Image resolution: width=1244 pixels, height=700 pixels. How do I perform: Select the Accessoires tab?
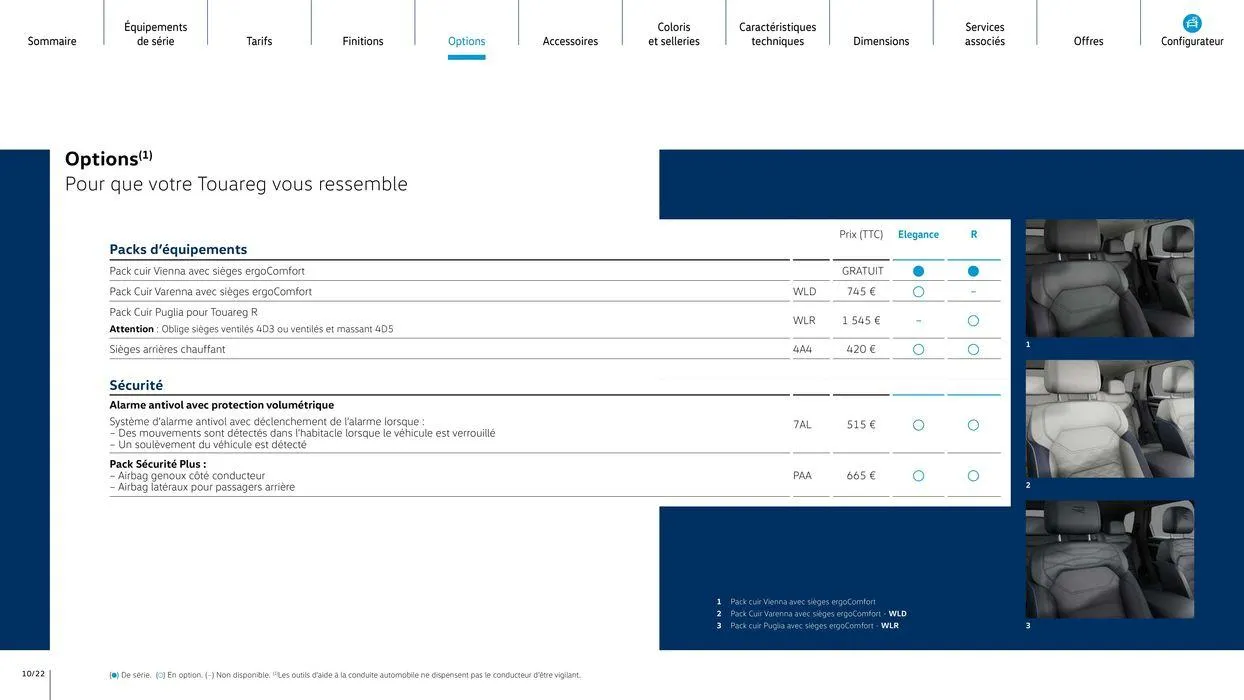click(x=570, y=41)
